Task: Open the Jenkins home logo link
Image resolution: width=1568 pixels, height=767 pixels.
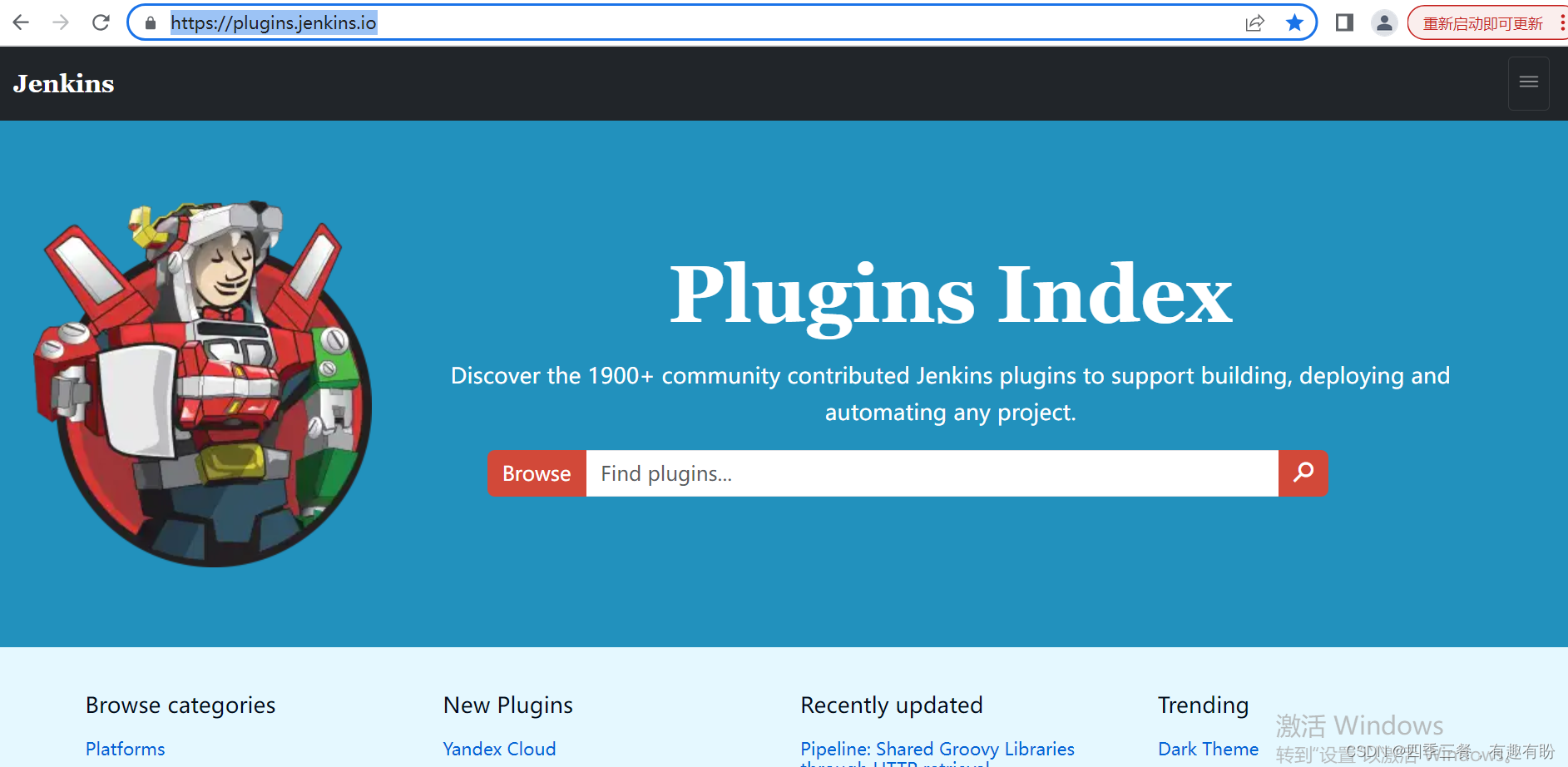Action: point(64,83)
